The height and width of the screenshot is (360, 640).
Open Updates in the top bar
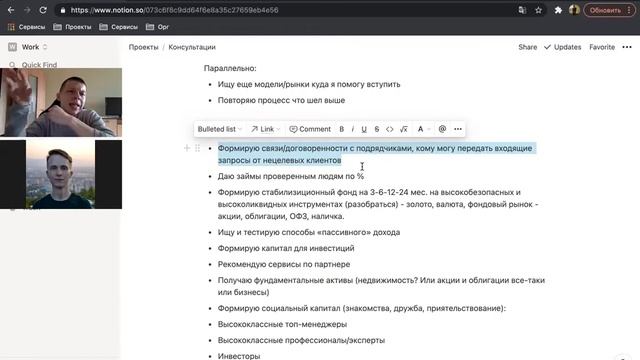[562, 47]
